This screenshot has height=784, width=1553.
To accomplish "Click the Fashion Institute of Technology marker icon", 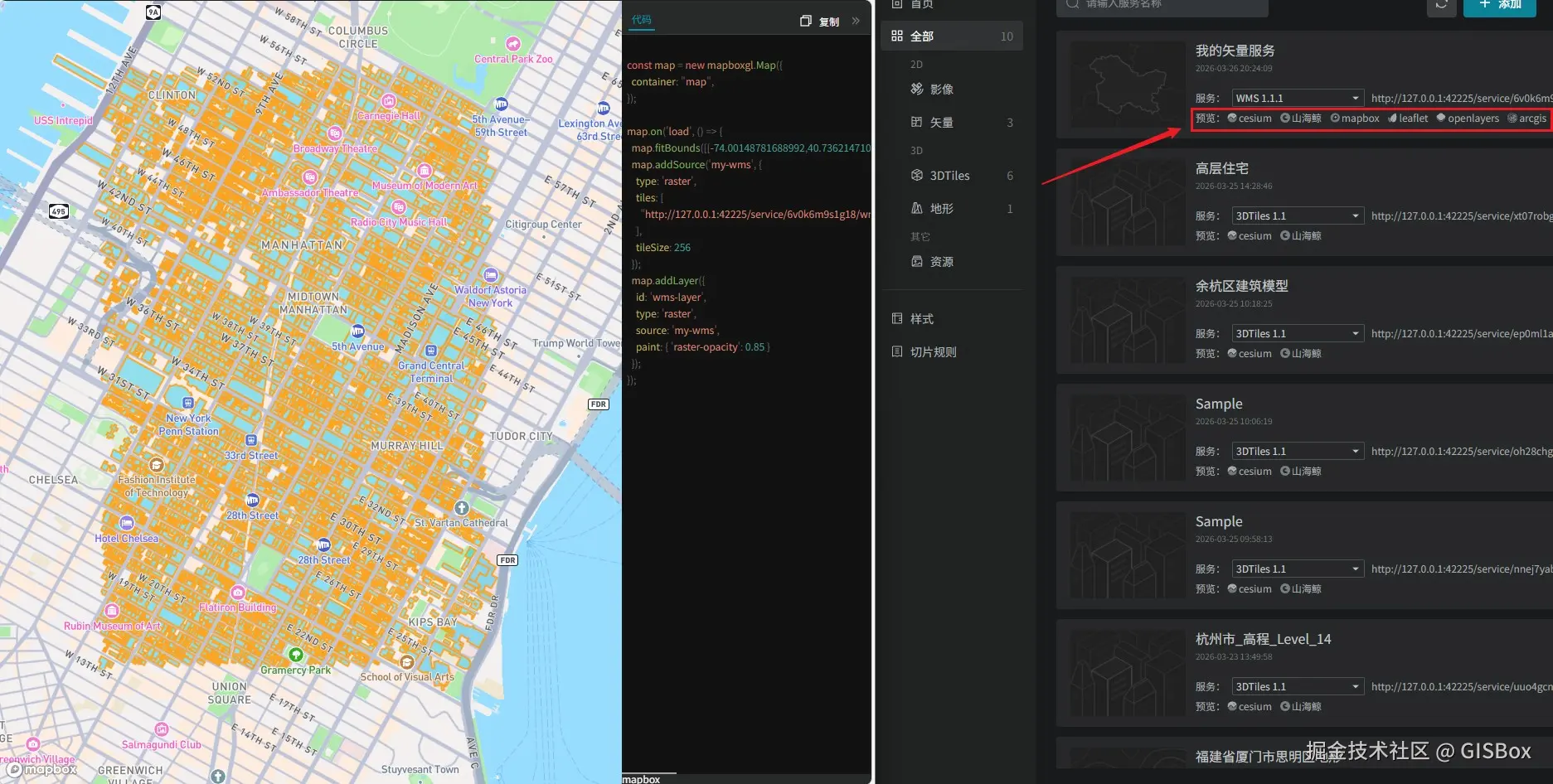I will (157, 465).
